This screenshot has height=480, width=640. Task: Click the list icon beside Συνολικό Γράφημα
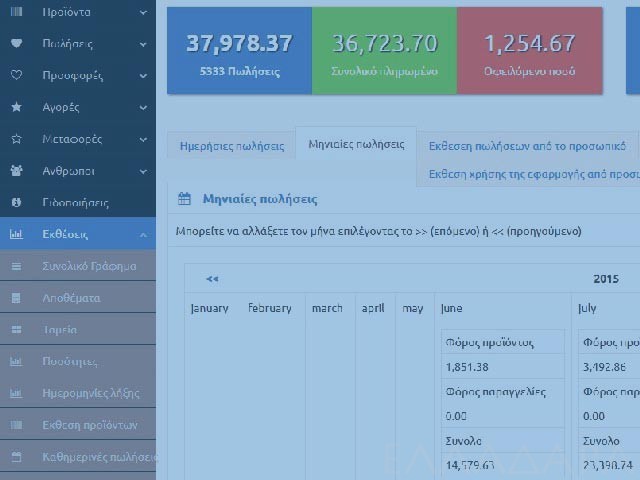point(16,266)
